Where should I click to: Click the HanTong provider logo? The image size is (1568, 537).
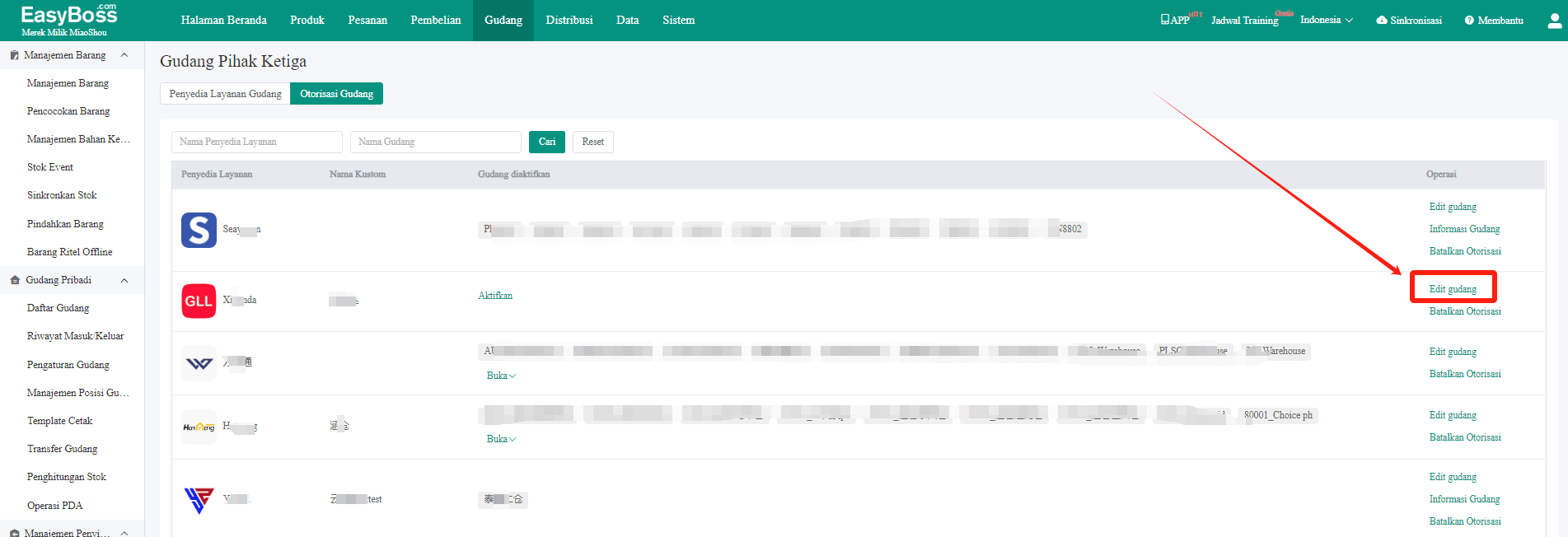pyautogui.click(x=199, y=427)
